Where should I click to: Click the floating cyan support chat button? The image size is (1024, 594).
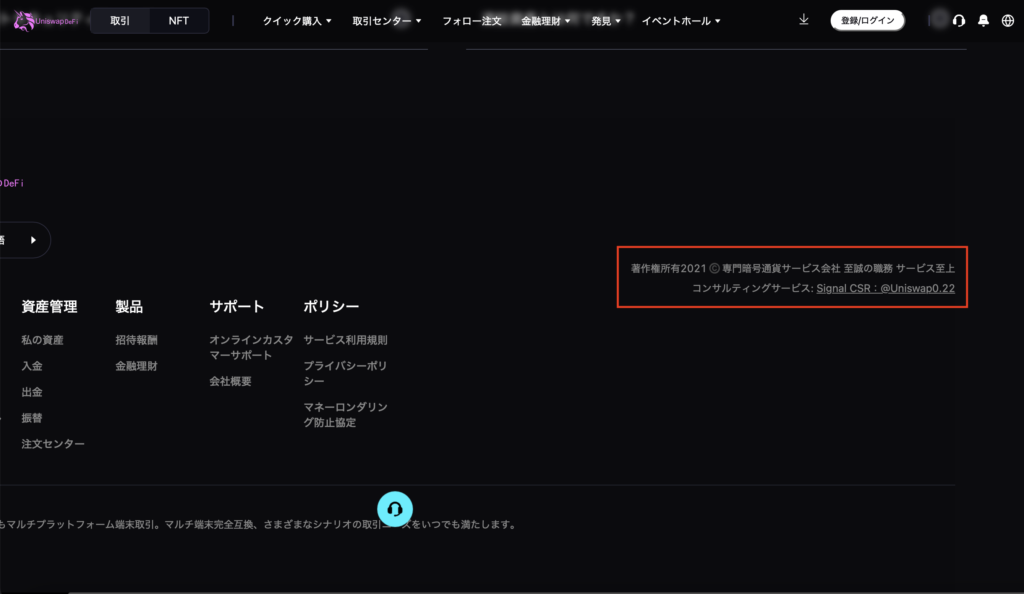[x=395, y=508]
